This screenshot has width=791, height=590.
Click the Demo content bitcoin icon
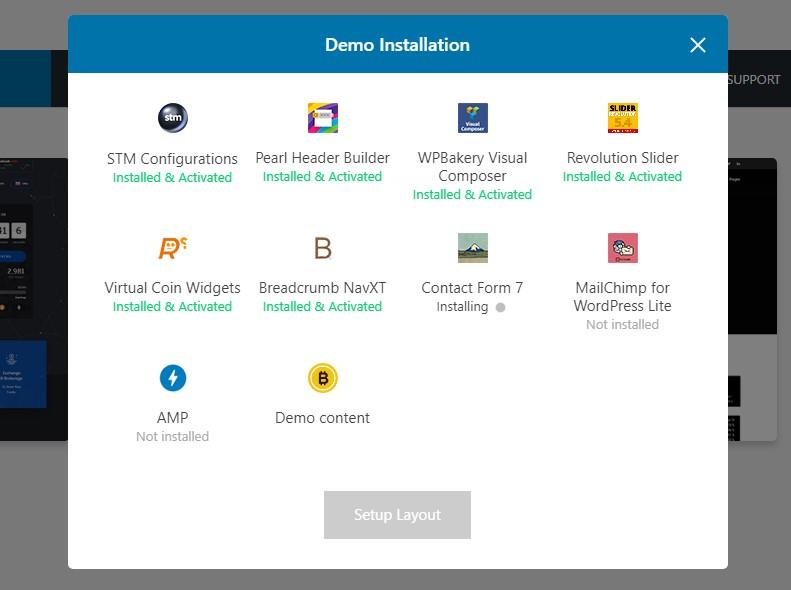click(x=322, y=378)
